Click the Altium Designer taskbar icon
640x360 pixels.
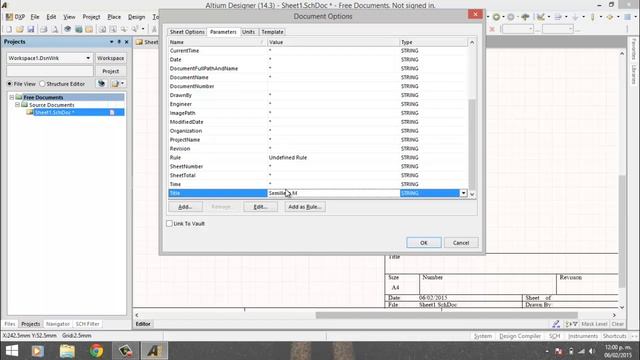pyautogui.click(x=154, y=351)
